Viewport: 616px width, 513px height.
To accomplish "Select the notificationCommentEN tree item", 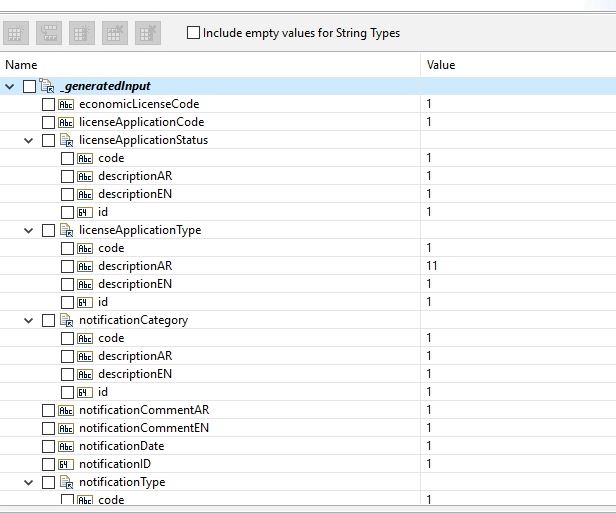I will (x=143, y=428).
